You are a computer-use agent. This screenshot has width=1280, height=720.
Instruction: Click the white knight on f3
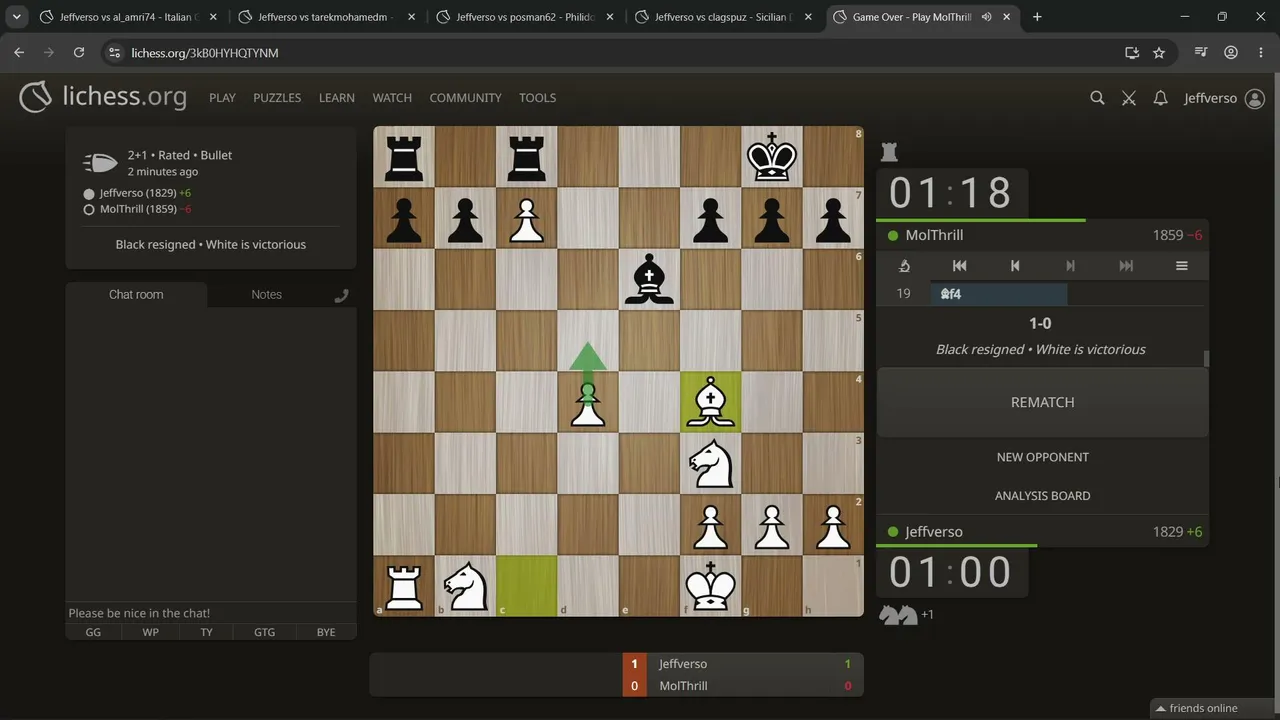pos(711,463)
